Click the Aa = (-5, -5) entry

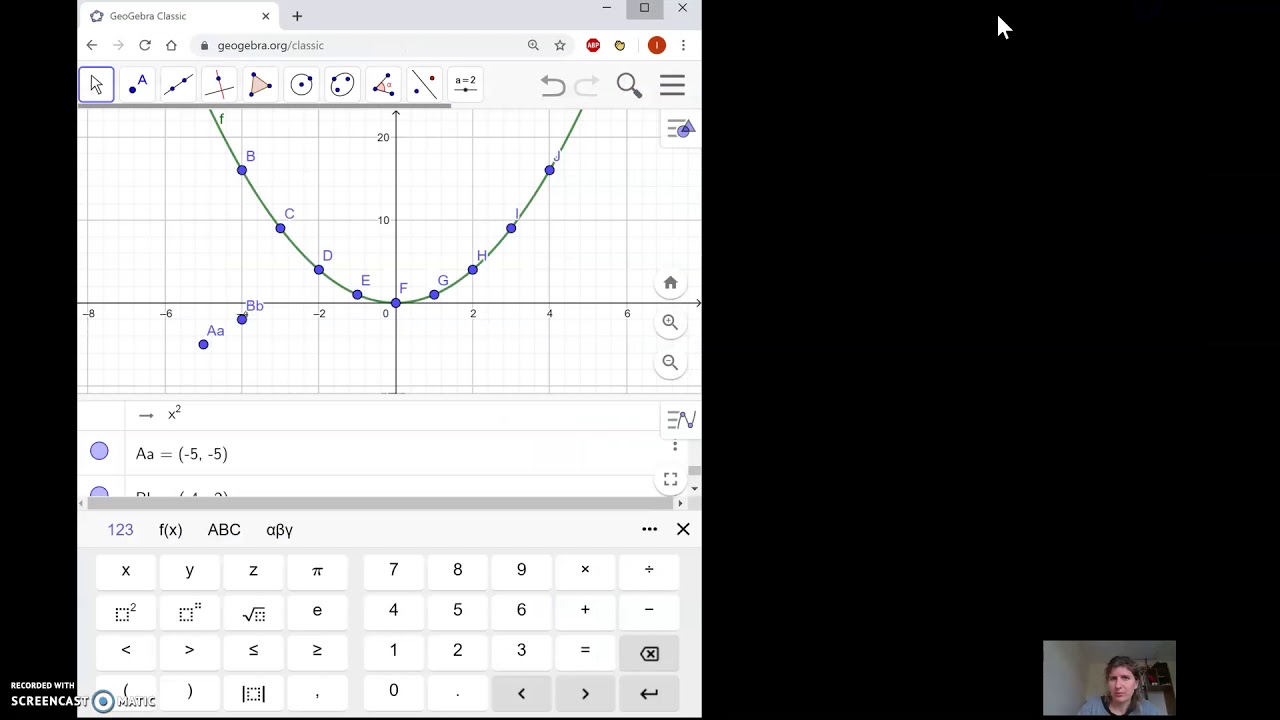click(x=182, y=454)
